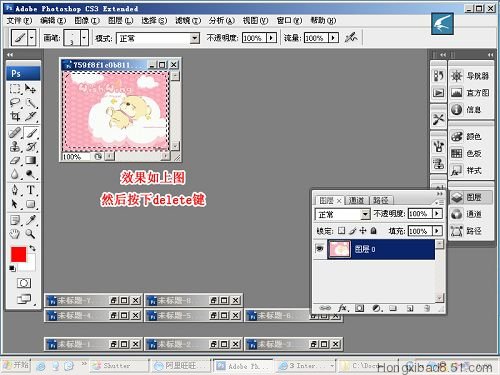Click the red foreground color swatch

pos(18,254)
